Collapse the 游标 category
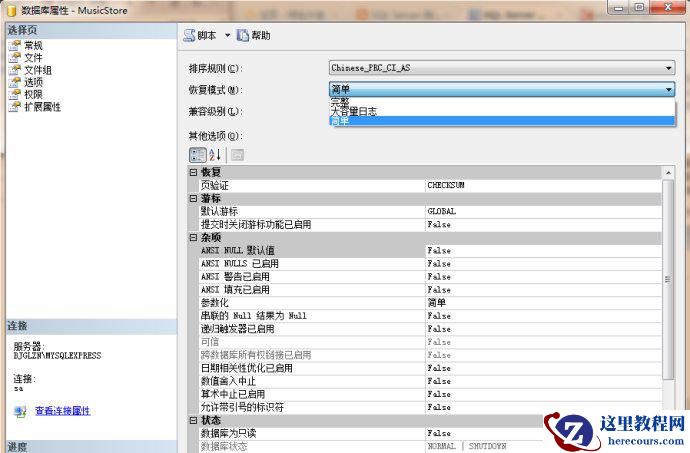Screen dimensions: 690x453 (x=193, y=199)
